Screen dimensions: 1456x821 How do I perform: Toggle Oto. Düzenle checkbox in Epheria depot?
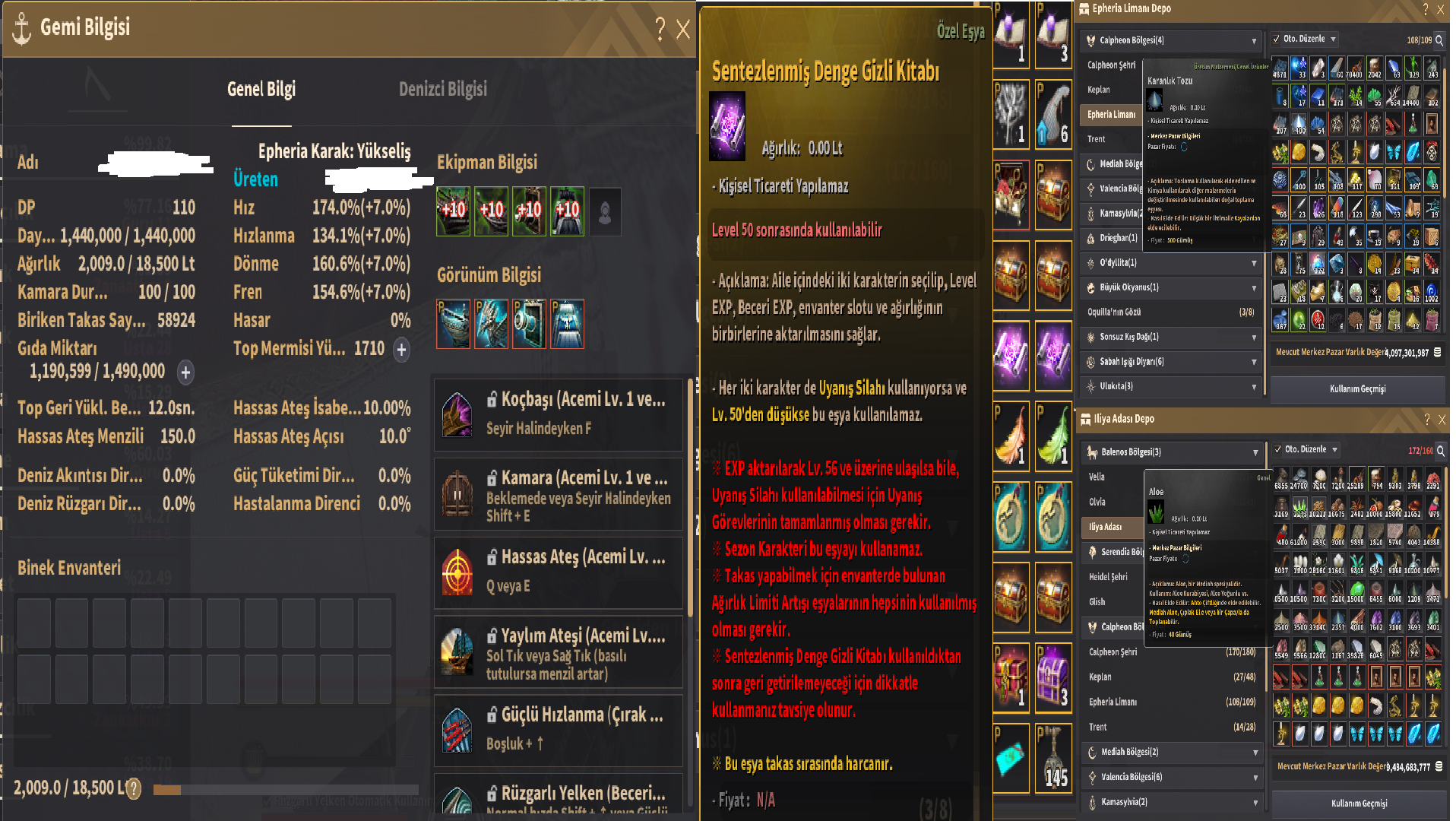tap(1276, 39)
